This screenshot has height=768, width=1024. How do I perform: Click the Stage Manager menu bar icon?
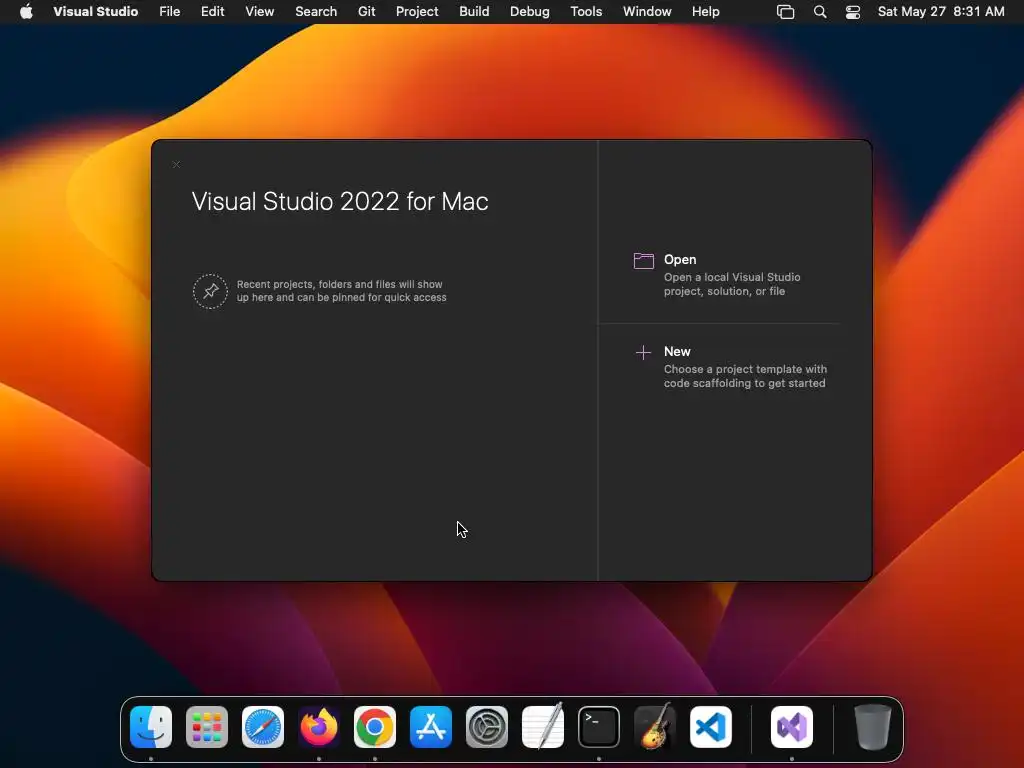tap(786, 12)
